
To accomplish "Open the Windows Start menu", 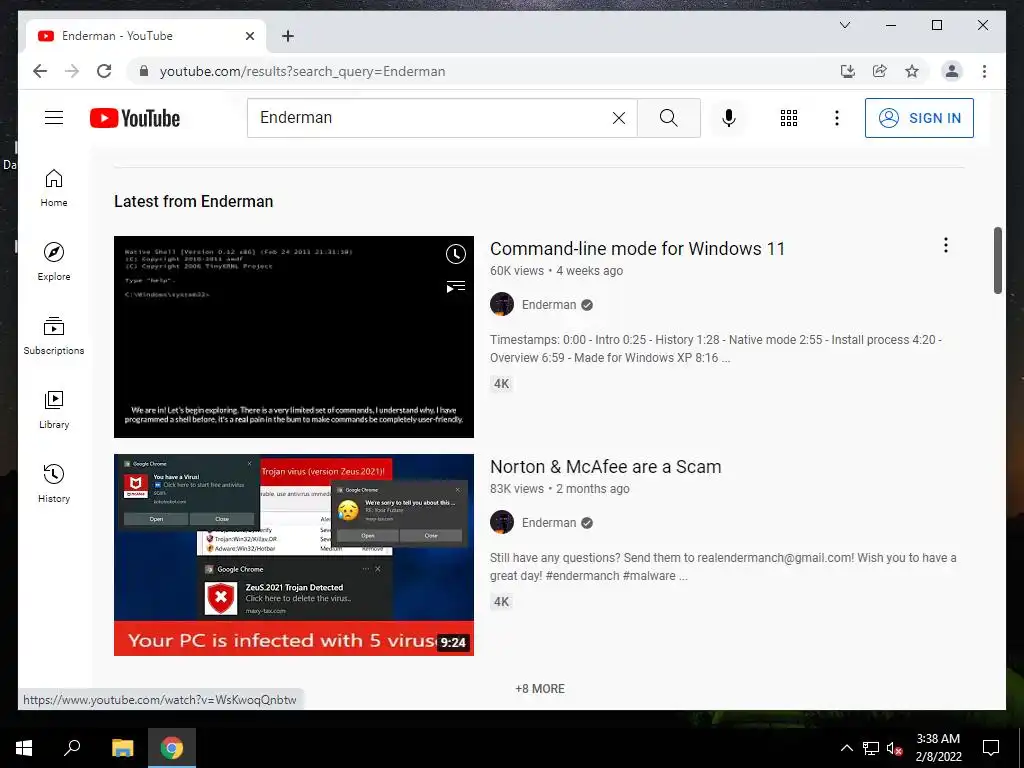I will (24, 748).
